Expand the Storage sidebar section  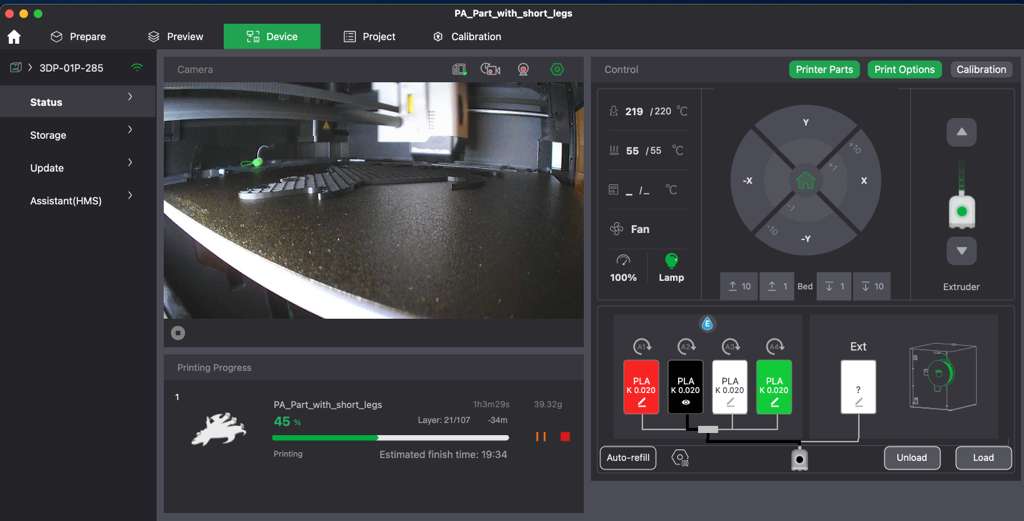point(130,130)
